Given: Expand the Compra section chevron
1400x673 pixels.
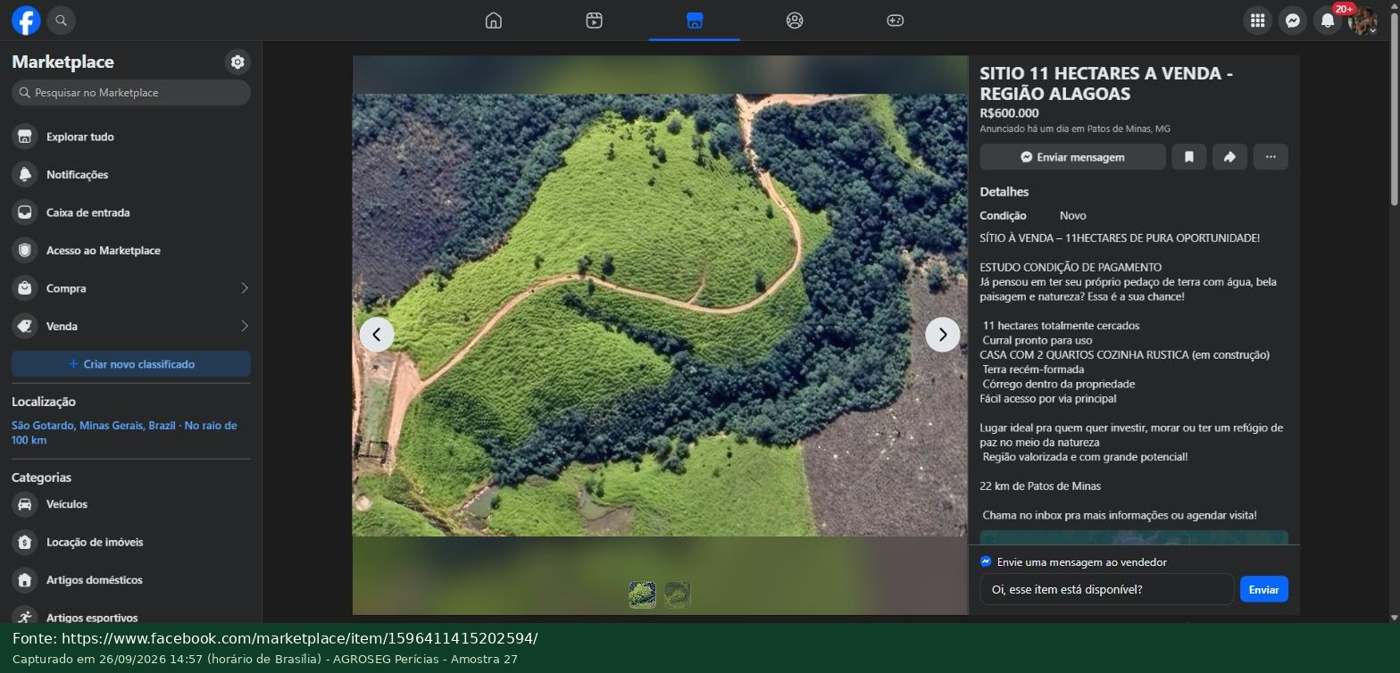Looking at the screenshot, I should coord(244,288).
